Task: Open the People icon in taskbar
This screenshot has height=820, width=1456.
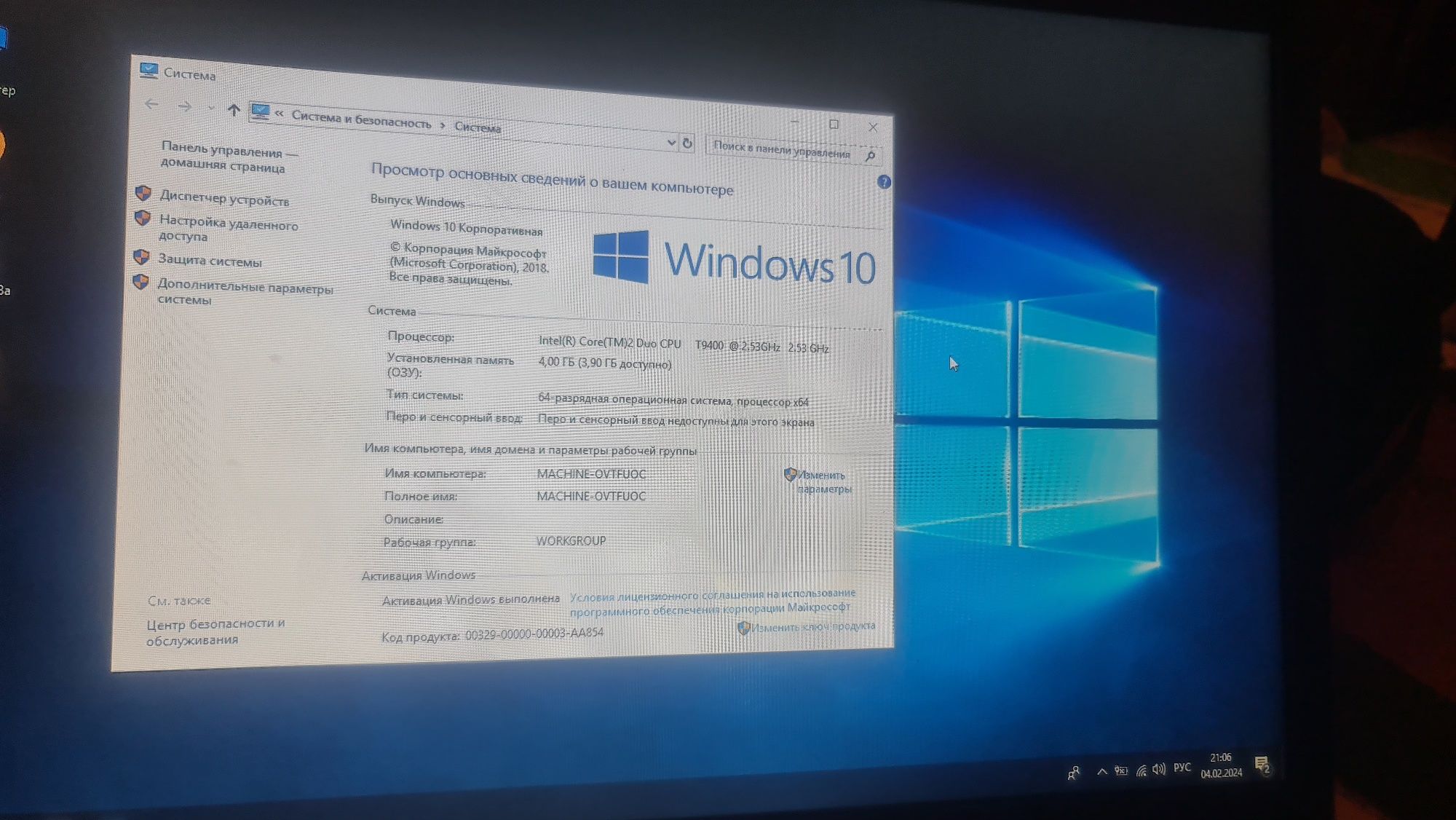Action: pos(1073,773)
